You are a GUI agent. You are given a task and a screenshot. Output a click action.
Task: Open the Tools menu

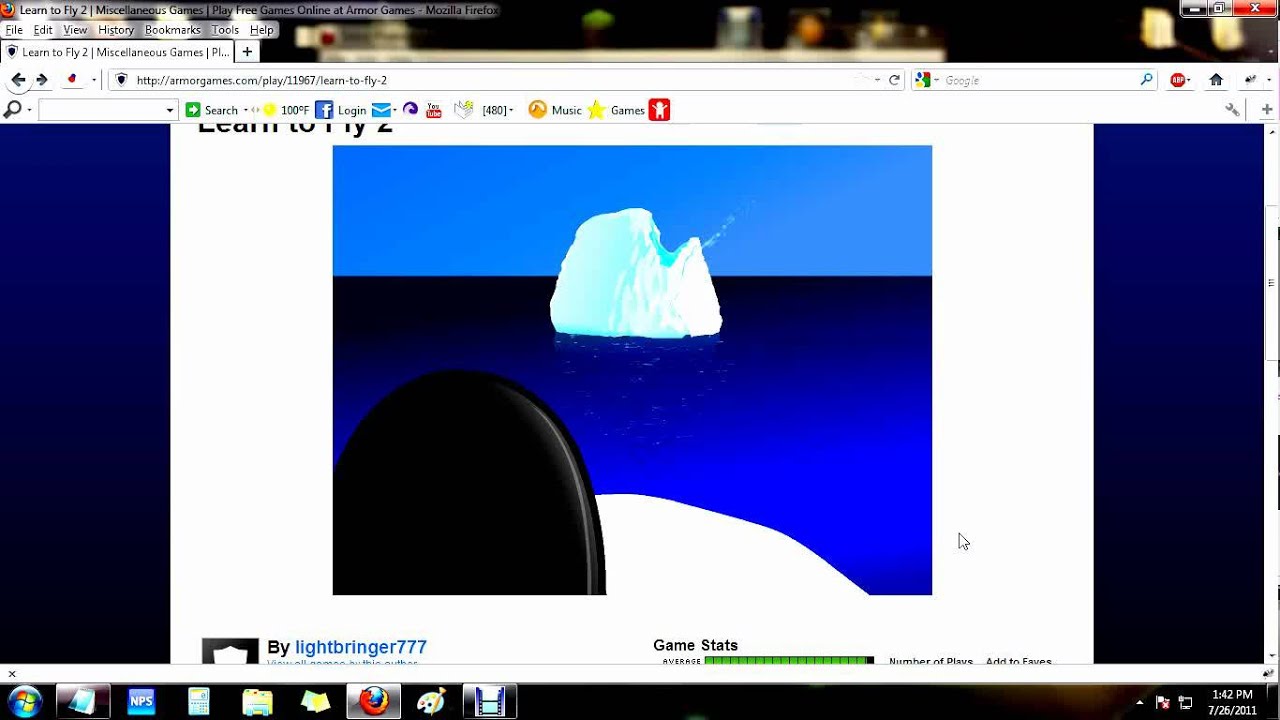pos(225,30)
